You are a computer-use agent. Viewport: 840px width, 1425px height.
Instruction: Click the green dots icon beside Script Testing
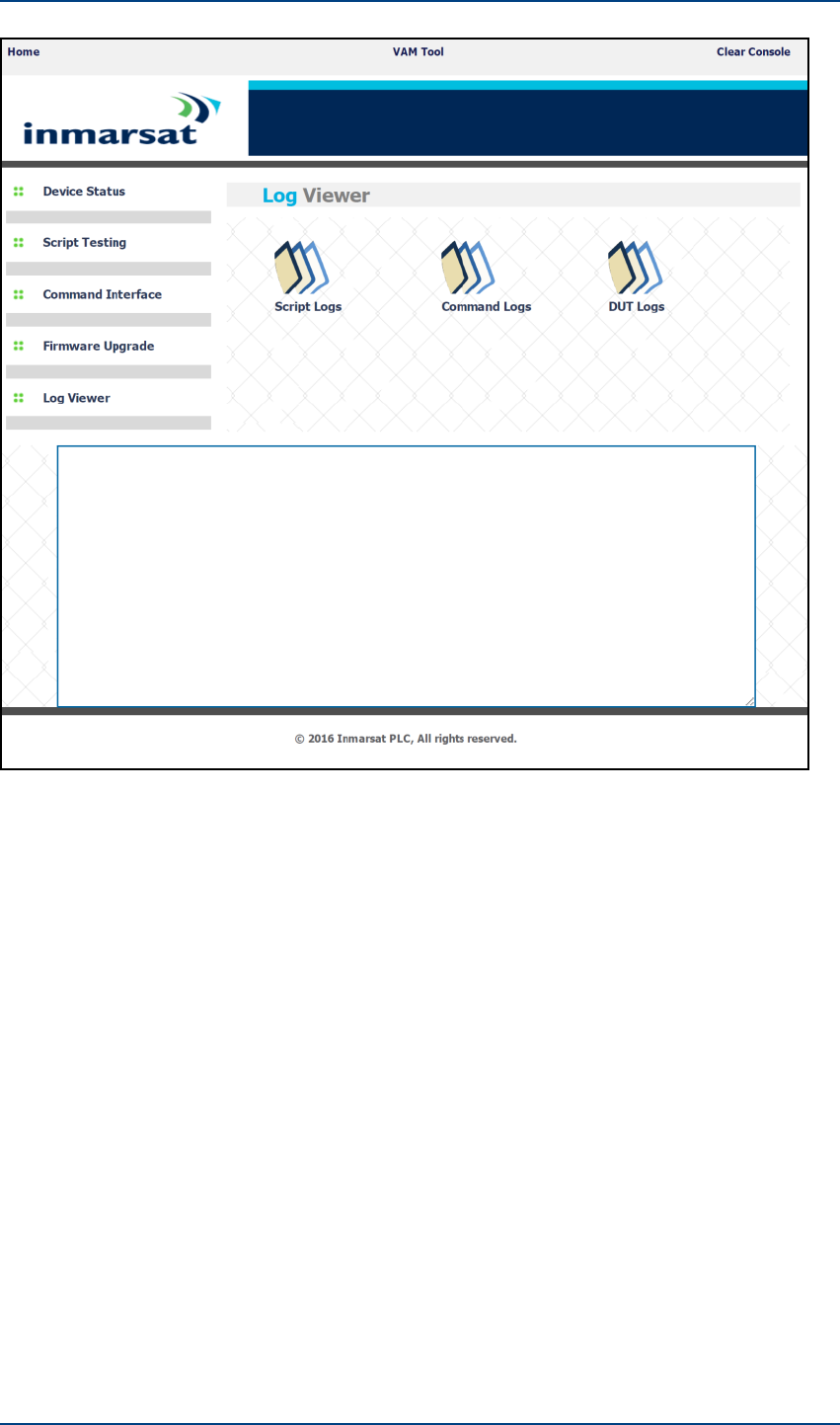(x=18, y=243)
